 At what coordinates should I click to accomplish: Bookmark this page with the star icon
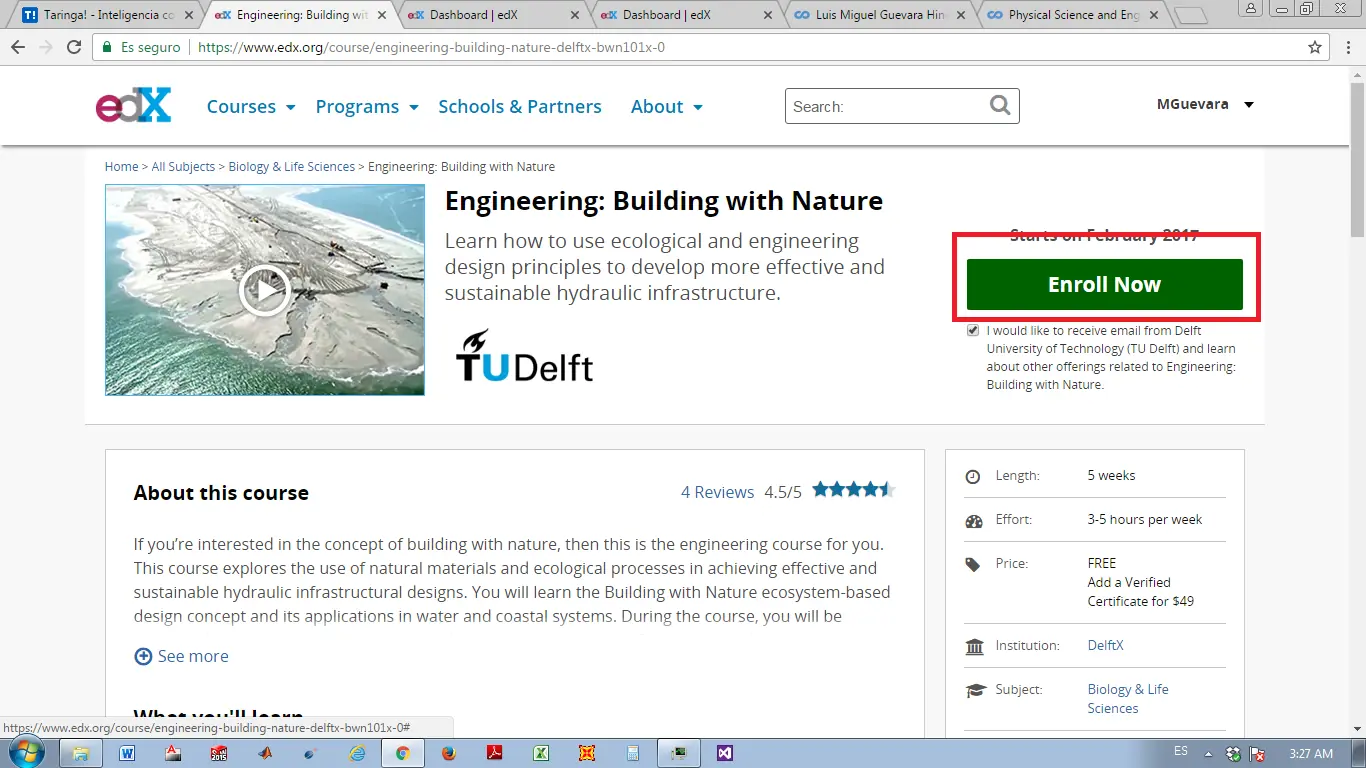(x=1315, y=47)
